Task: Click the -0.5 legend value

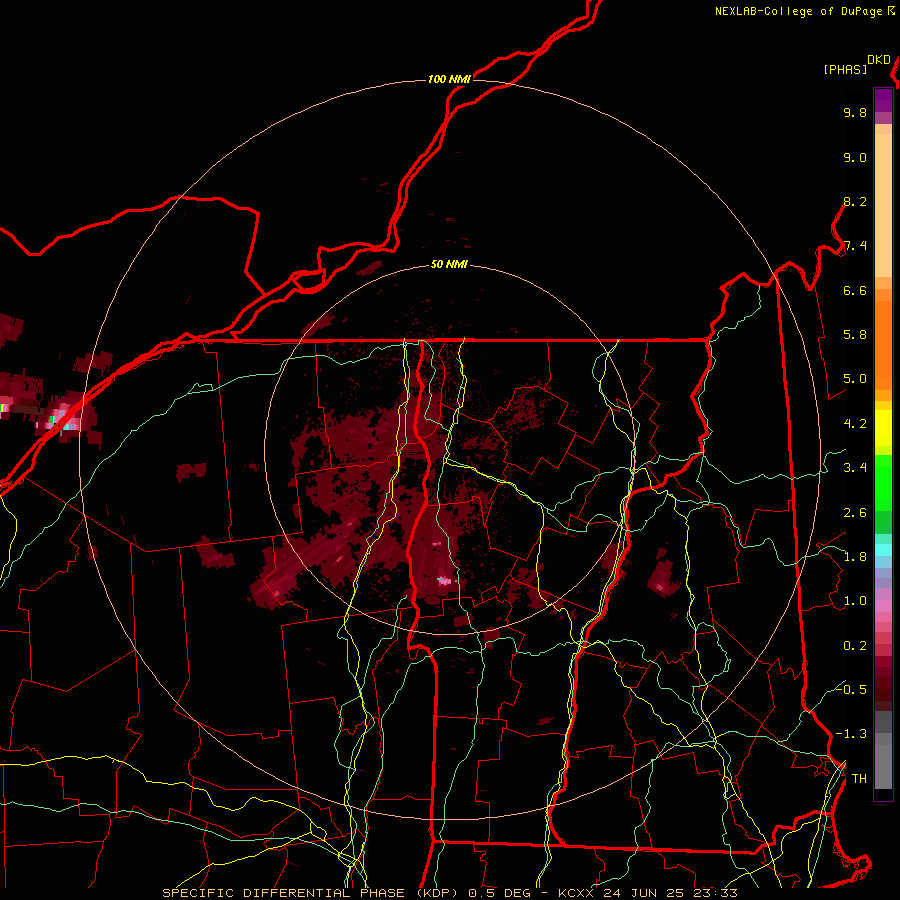Action: coord(851,689)
